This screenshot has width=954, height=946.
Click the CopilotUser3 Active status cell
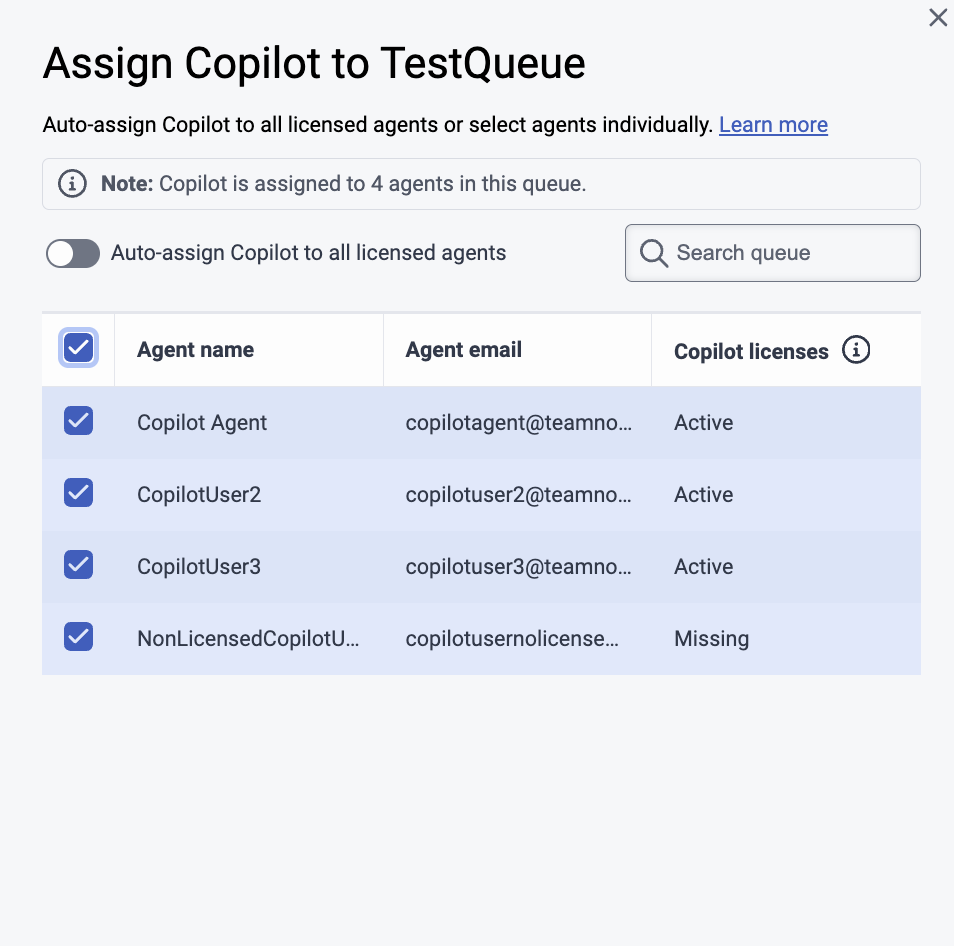tap(703, 567)
